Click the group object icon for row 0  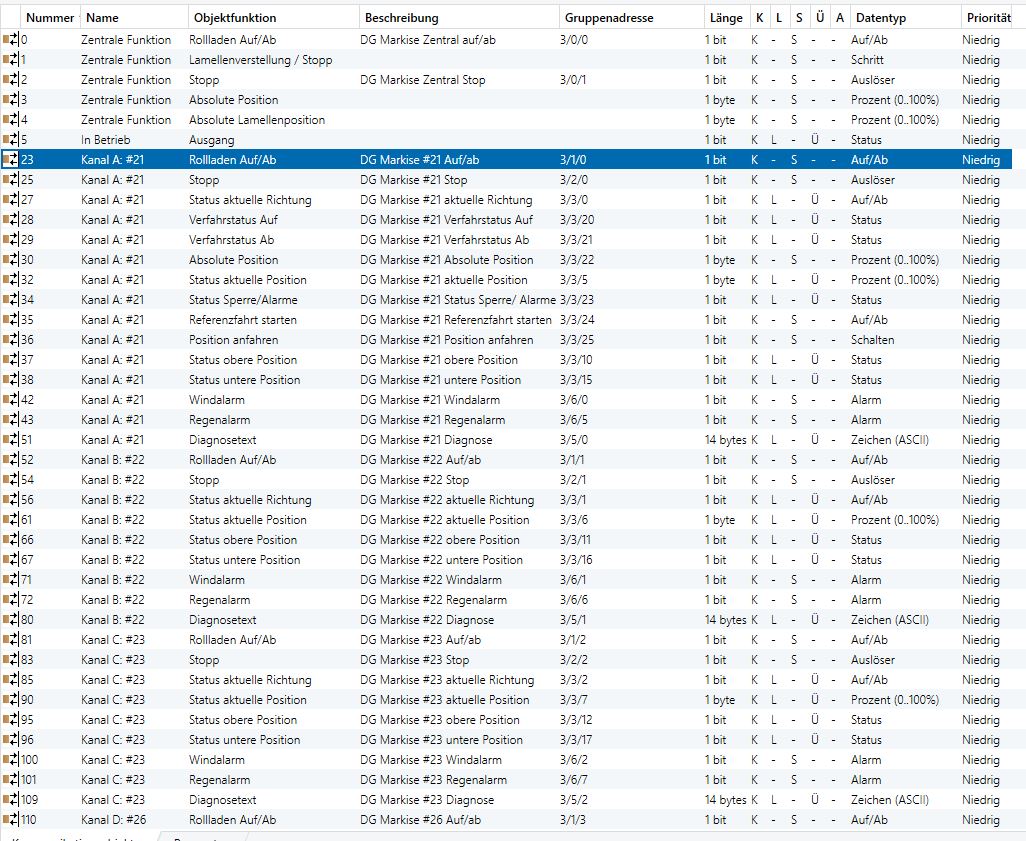click(x=11, y=40)
